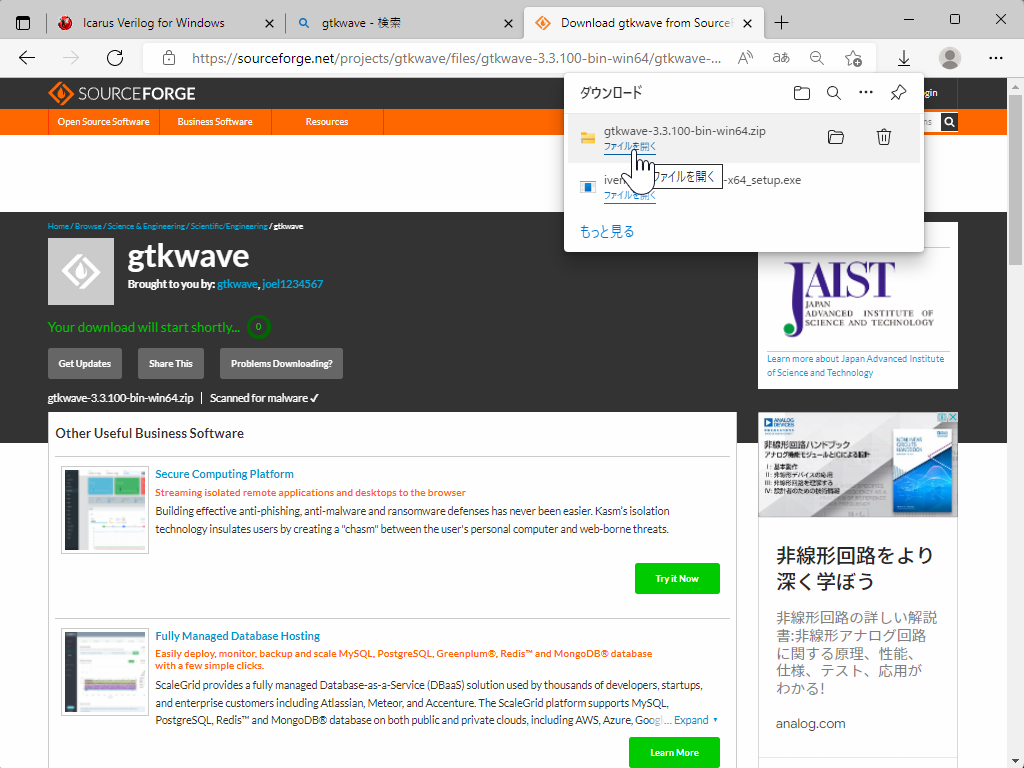Click the Secure Computing Platform thumbnail

click(x=105, y=510)
